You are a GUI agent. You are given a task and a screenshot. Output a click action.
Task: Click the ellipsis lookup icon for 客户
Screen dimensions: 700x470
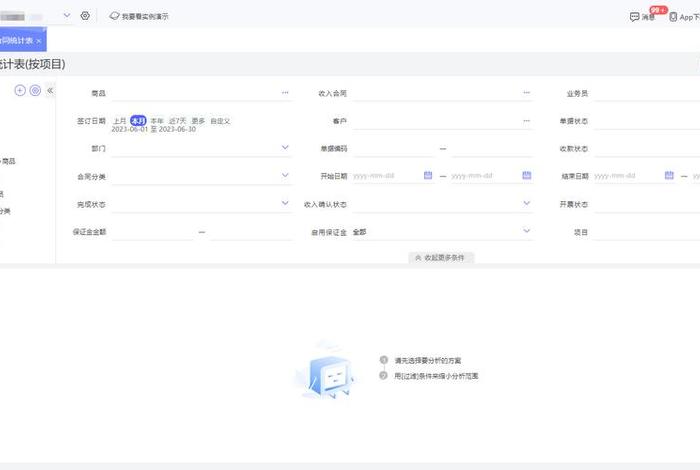click(x=527, y=121)
